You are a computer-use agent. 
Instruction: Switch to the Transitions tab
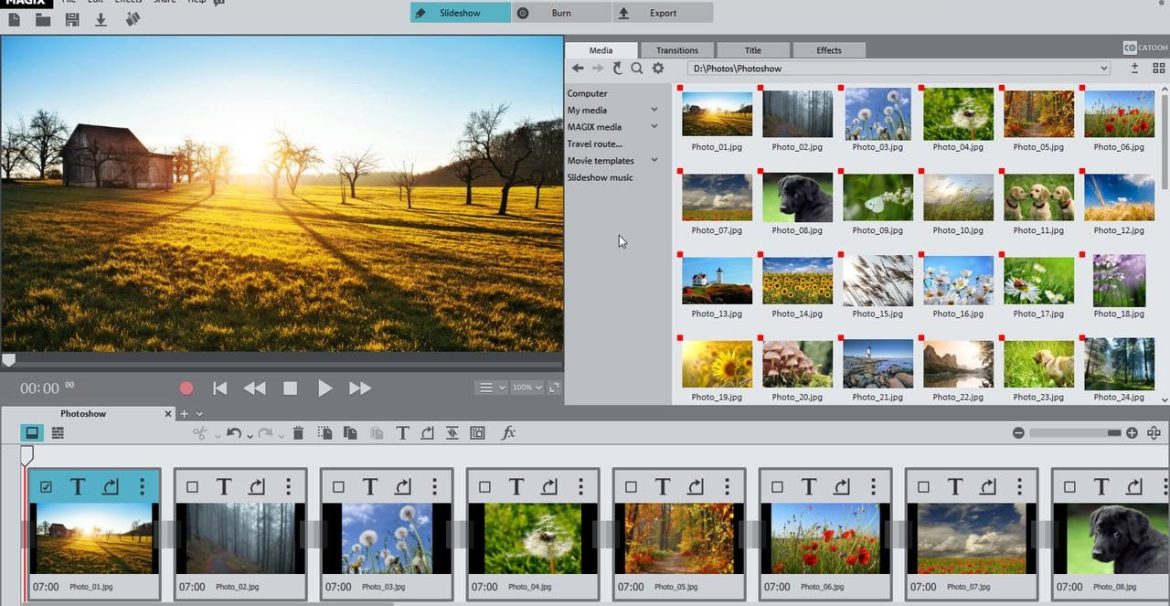tap(677, 50)
